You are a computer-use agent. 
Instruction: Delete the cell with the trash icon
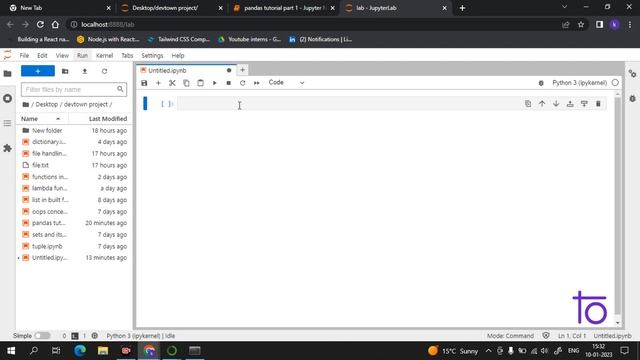coord(598,104)
